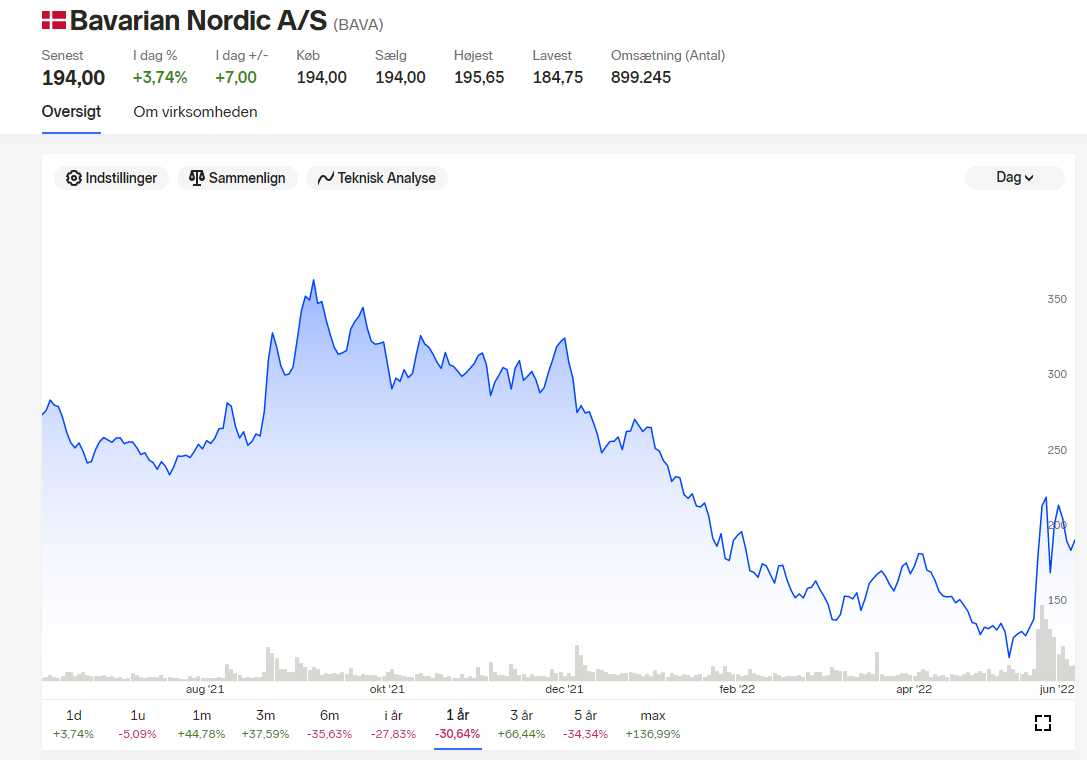Click the Teknisk Analyse line icon
Image resolution: width=1087 pixels, height=760 pixels.
(x=326, y=178)
